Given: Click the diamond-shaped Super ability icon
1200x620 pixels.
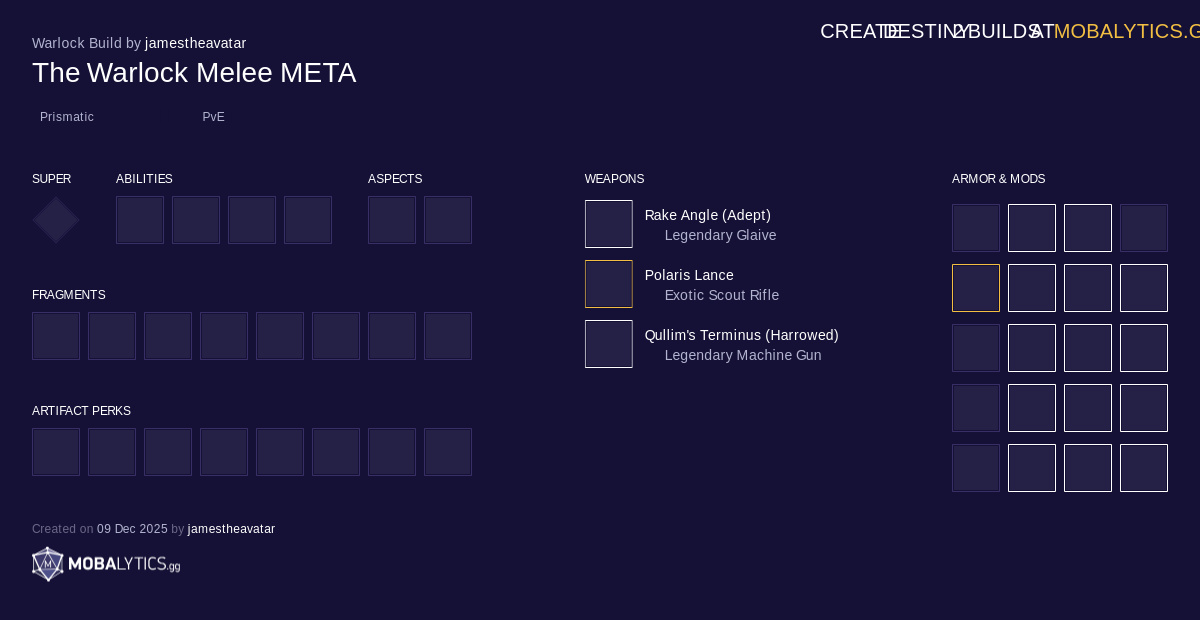Looking at the screenshot, I should tap(56, 220).
